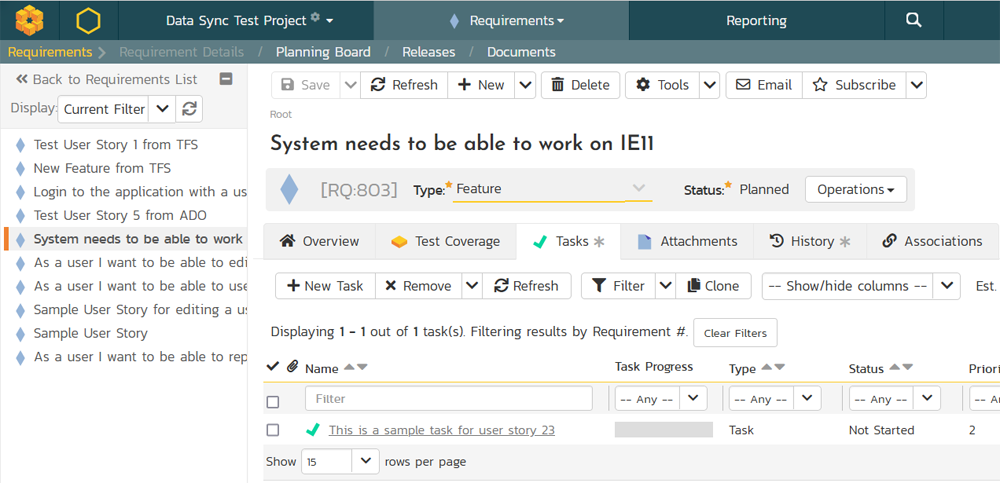
Task: Toggle the select-all checkbox in filter row
Action: [x=273, y=402]
